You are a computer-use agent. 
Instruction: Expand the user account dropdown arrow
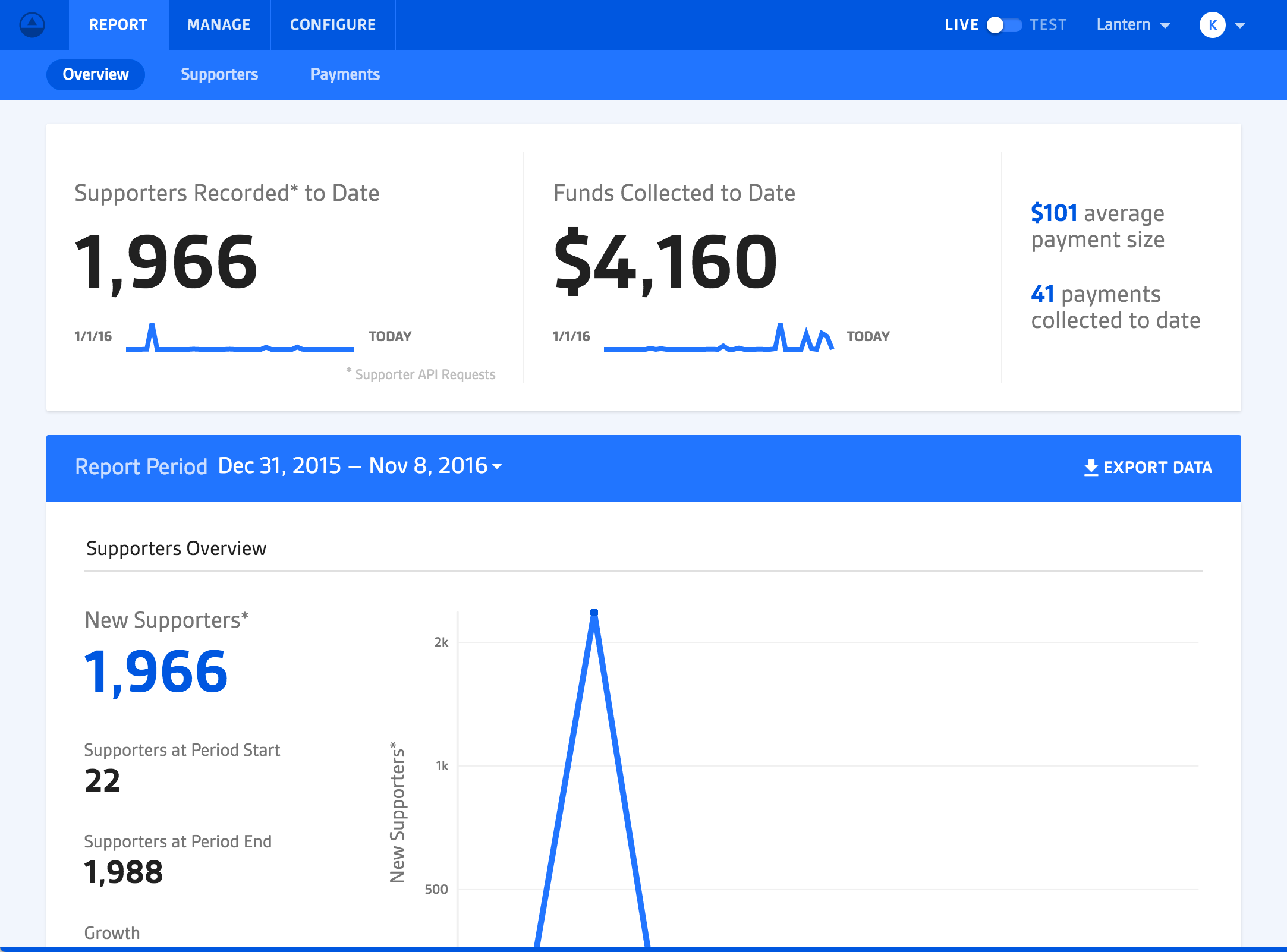1240,25
